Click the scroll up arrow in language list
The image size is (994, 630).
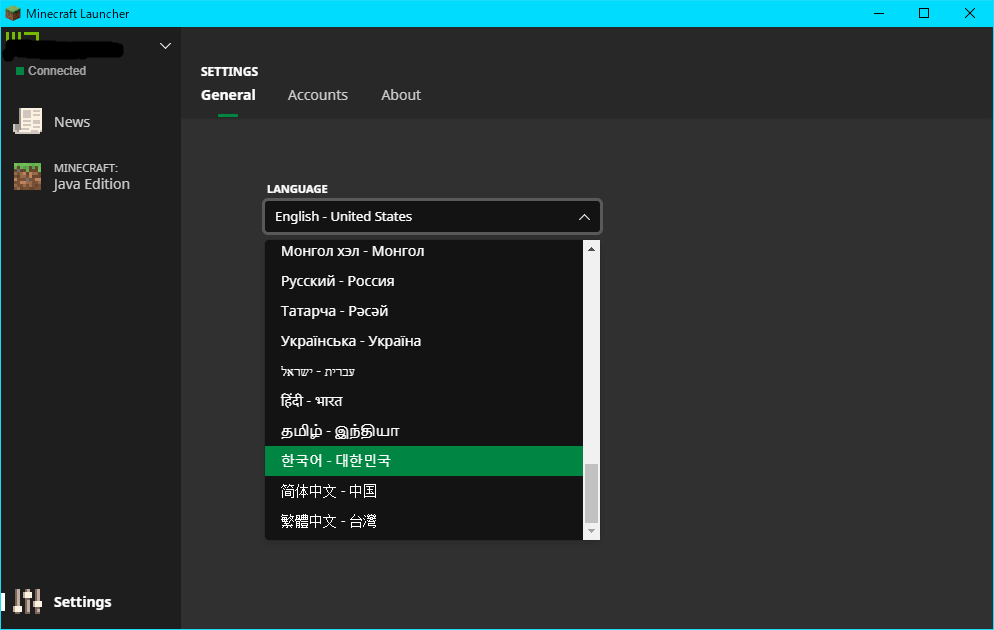pyautogui.click(x=591, y=249)
